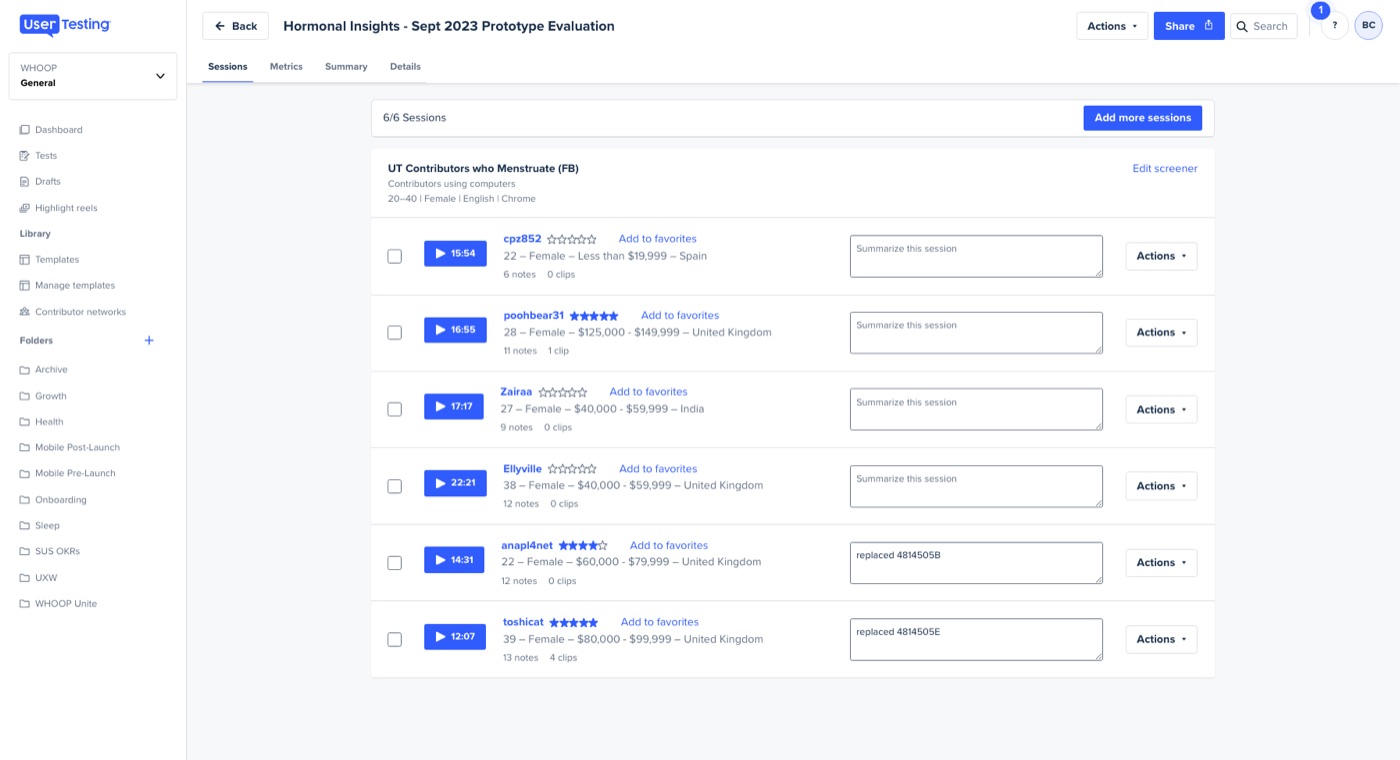Click the Drafts icon in sidebar
The image size is (1400, 760).
(25, 182)
